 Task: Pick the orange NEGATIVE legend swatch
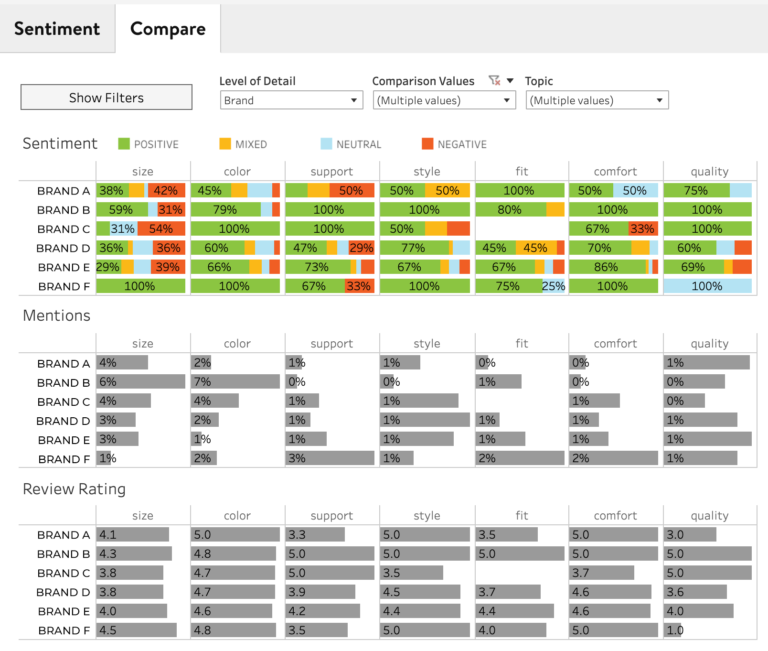(428, 144)
